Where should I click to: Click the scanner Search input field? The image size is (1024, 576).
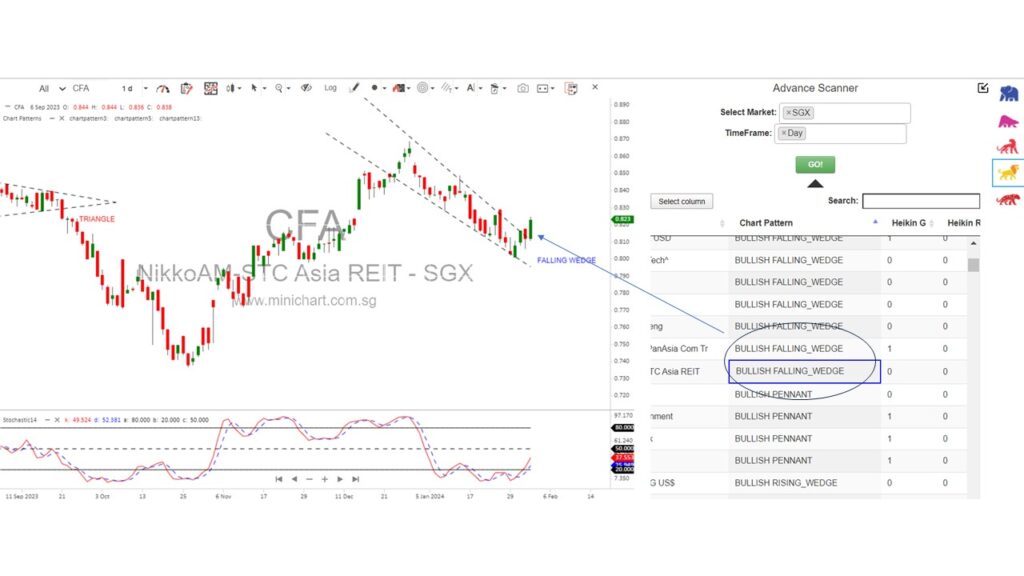(x=920, y=201)
